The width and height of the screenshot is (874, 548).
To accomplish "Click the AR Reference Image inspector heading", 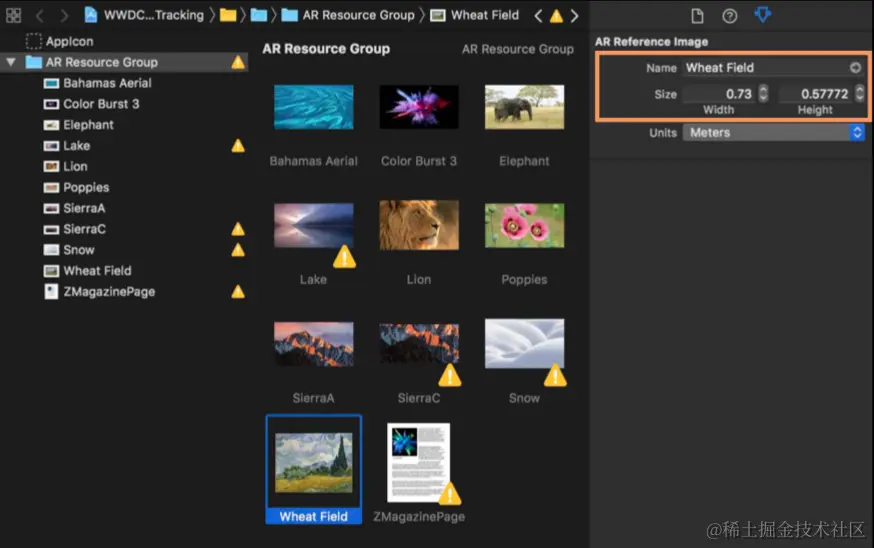I will [652, 42].
